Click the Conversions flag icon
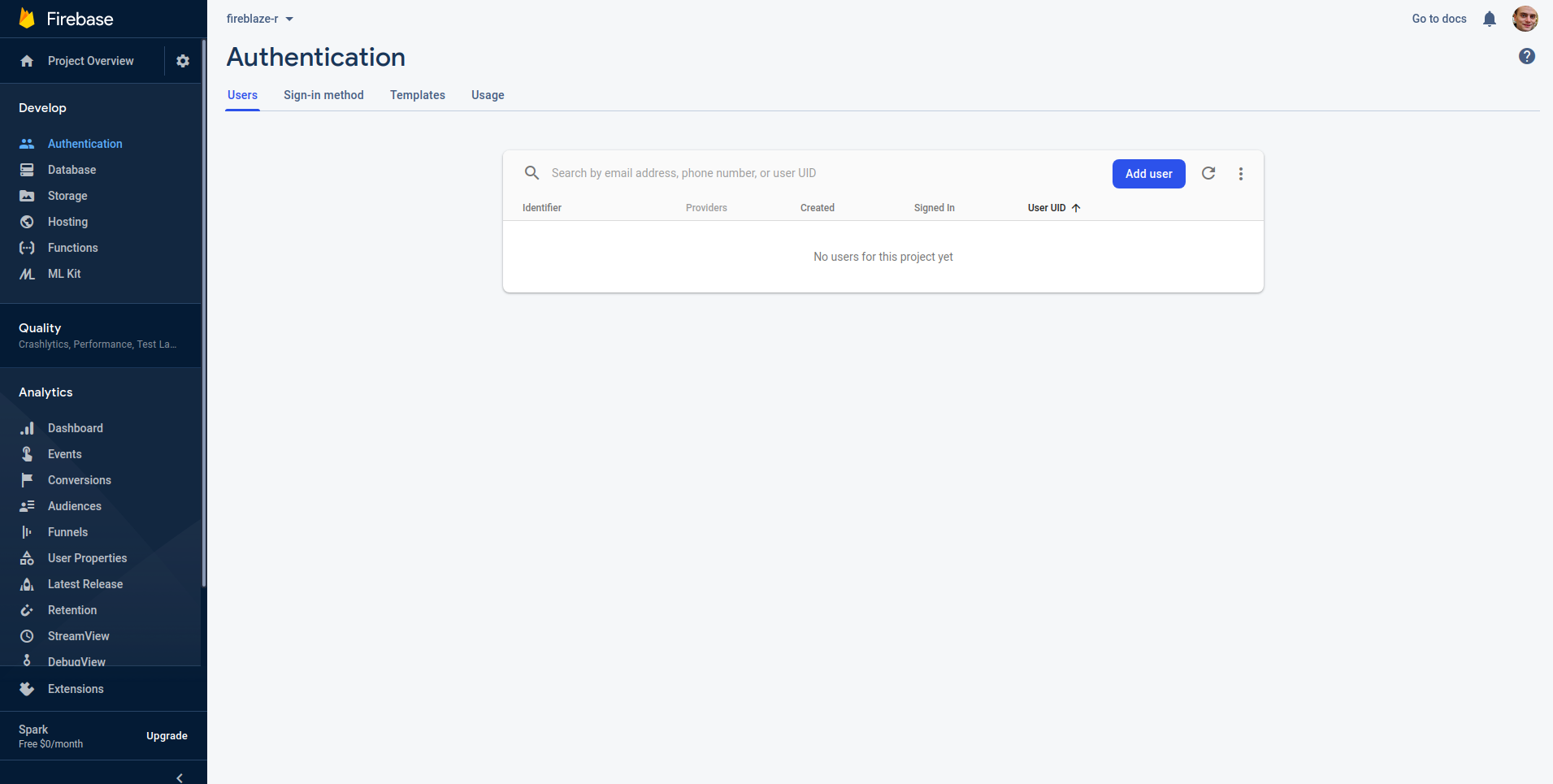1553x784 pixels. click(x=27, y=480)
